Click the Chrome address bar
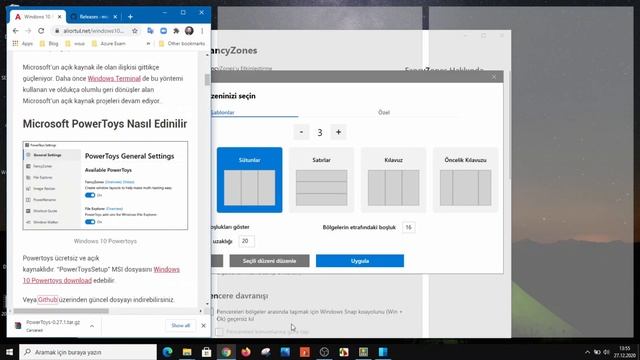Screen dimensions: 640x360 pos(93,31)
